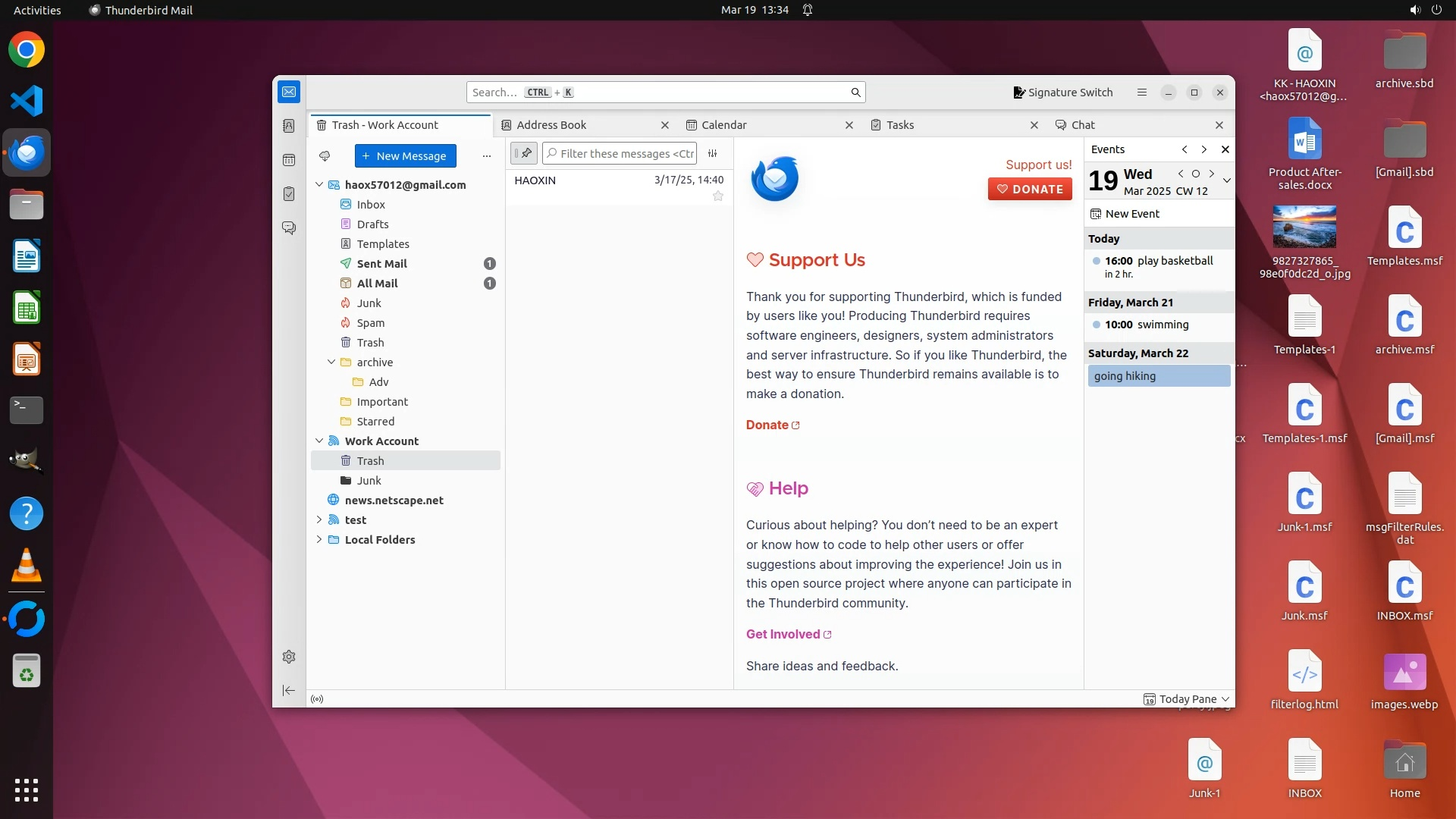Collapse the spaces toolbar with the arrow icon
The width and height of the screenshot is (1456, 819).
[x=289, y=690]
